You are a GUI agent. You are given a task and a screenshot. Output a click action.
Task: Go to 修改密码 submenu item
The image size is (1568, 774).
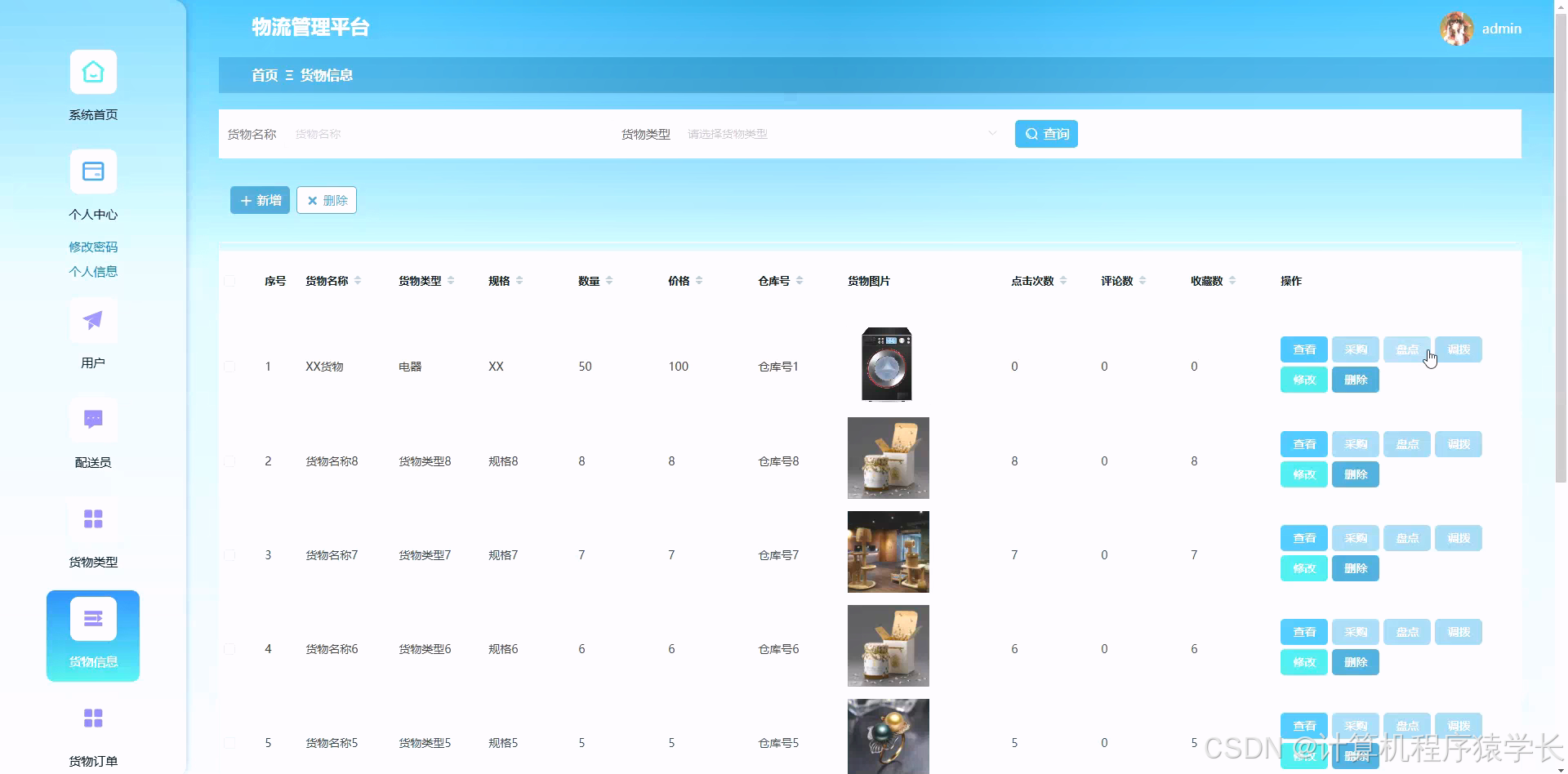93,247
